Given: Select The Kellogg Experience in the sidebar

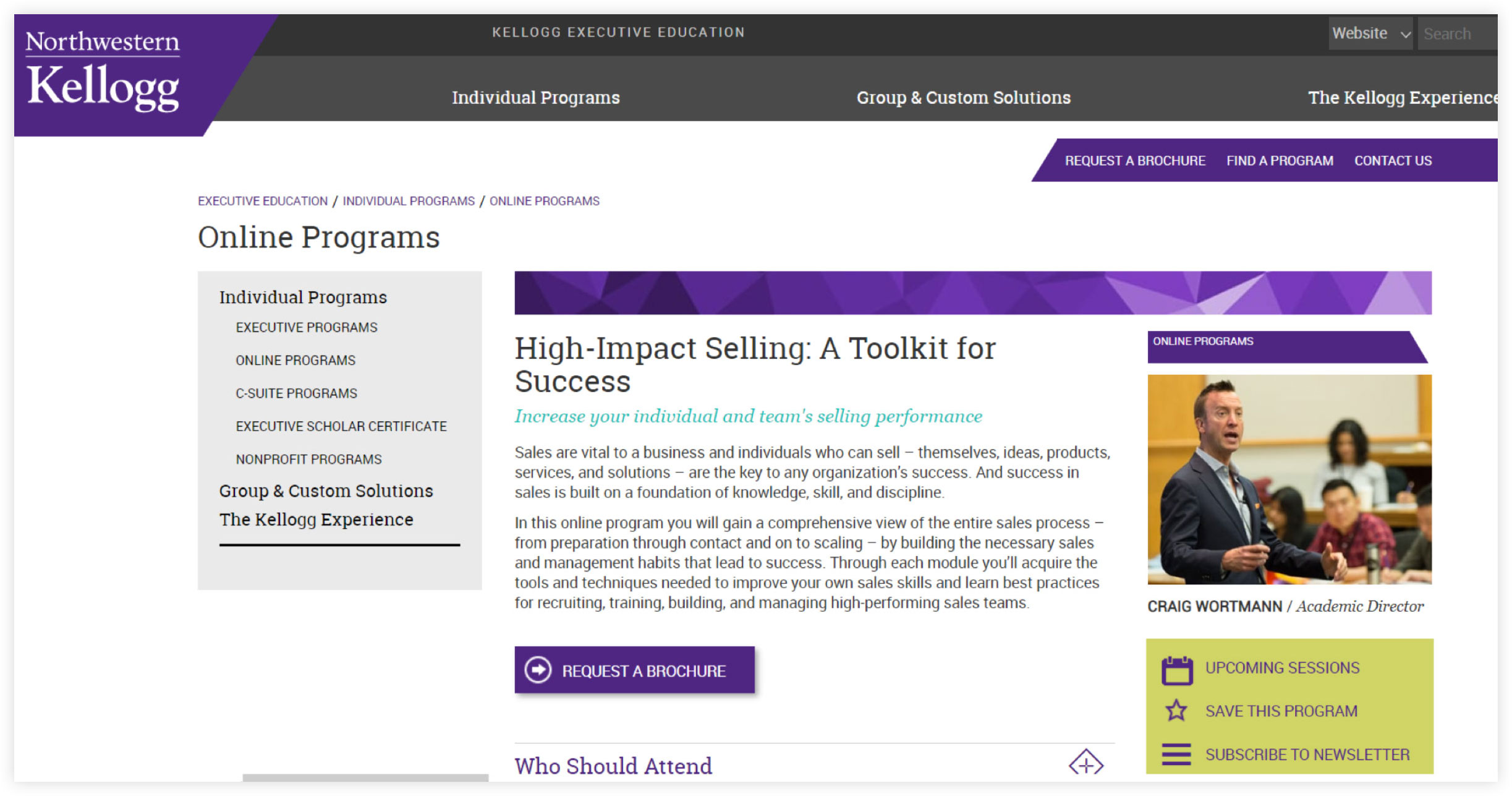Looking at the screenshot, I should 316,520.
